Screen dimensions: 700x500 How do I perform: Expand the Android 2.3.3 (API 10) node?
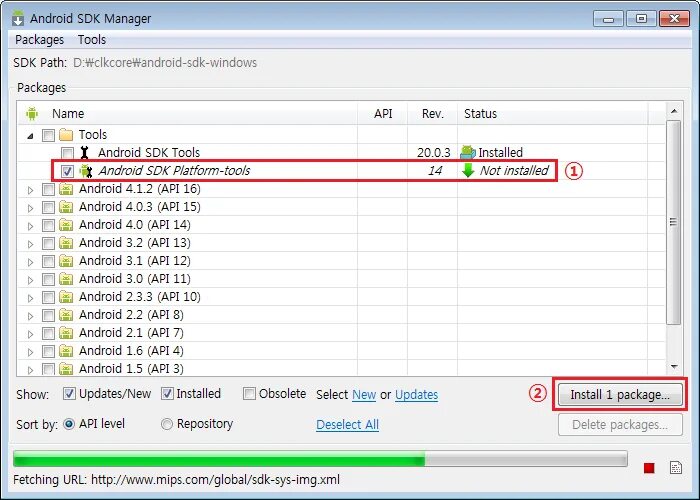coord(30,298)
